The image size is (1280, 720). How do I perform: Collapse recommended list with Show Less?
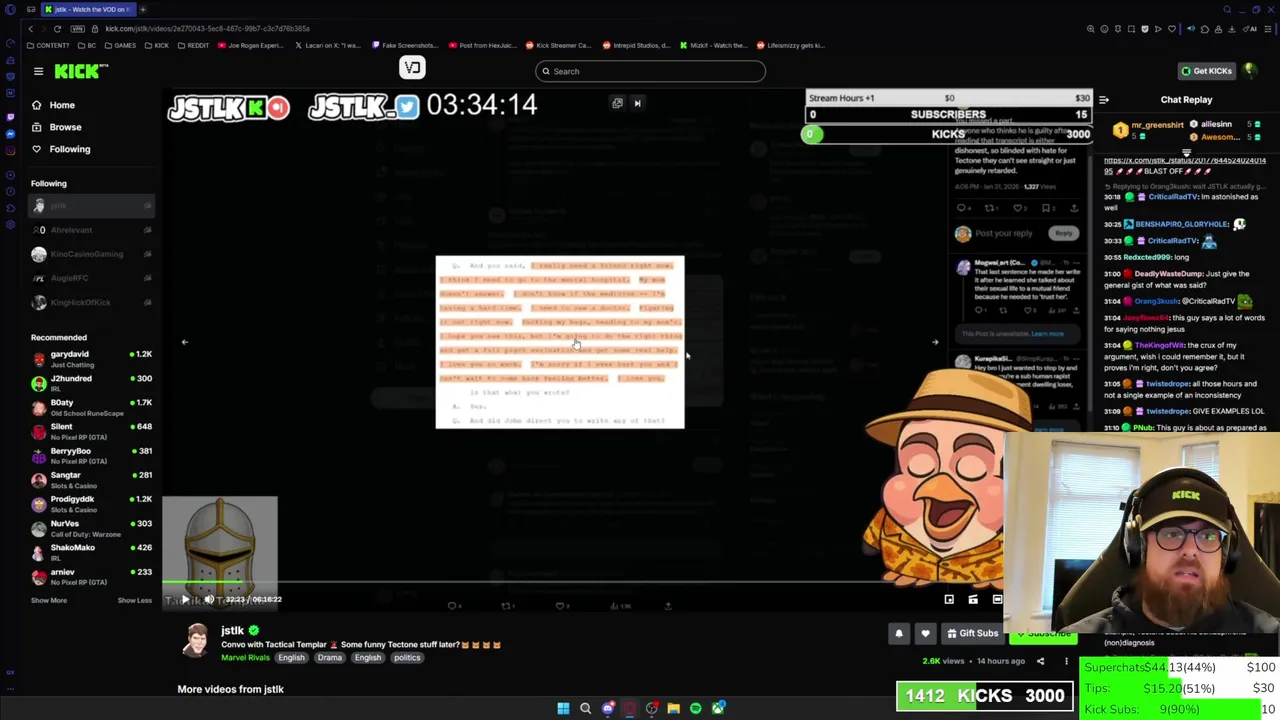click(135, 600)
